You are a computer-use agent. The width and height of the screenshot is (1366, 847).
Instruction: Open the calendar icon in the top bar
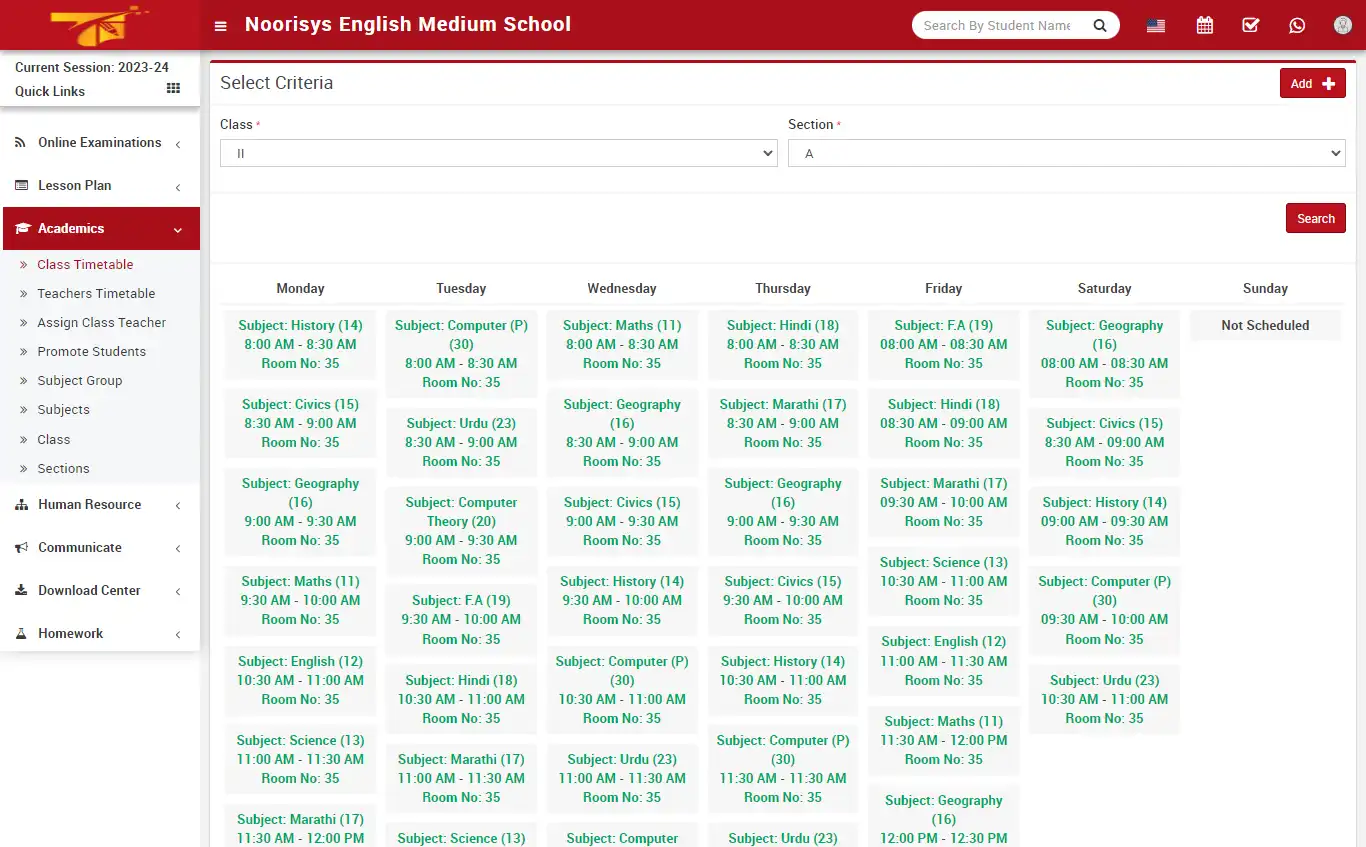coord(1204,24)
